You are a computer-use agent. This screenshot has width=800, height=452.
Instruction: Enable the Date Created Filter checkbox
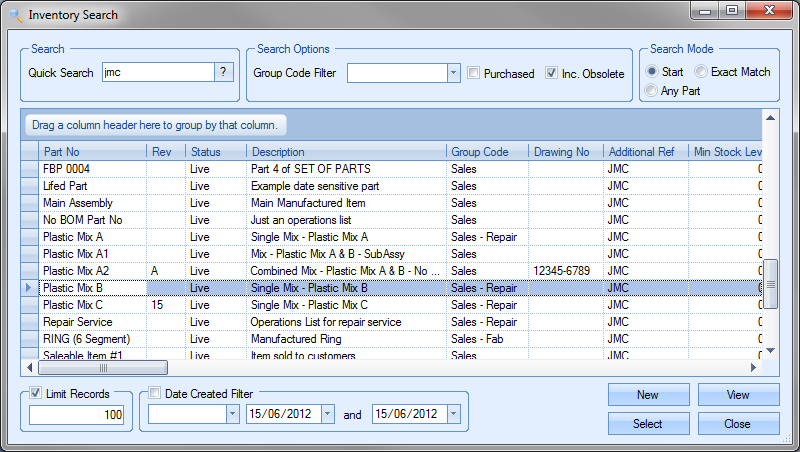click(x=155, y=394)
